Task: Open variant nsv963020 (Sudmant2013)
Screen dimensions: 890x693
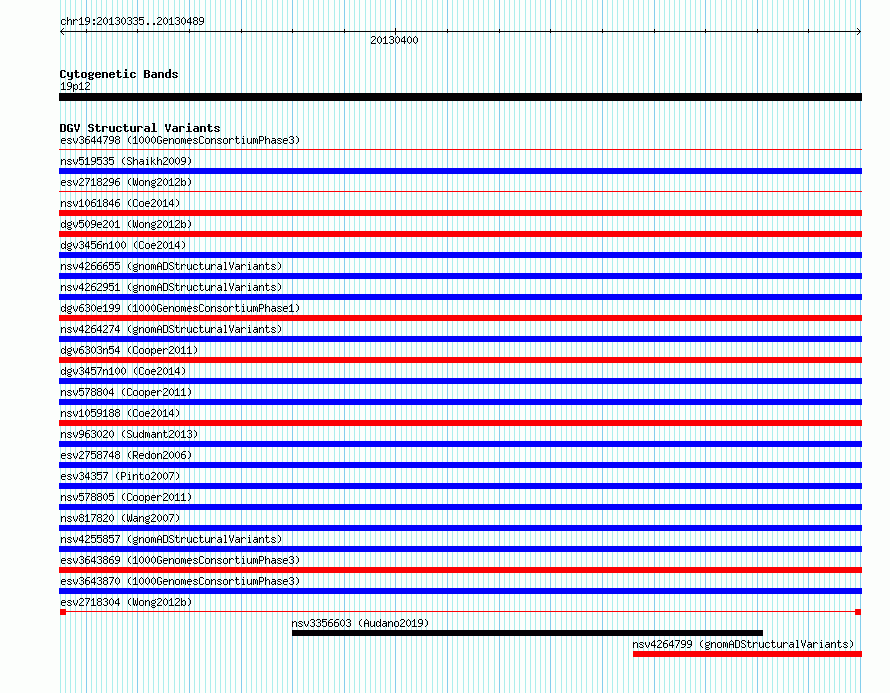Action: coord(129,434)
